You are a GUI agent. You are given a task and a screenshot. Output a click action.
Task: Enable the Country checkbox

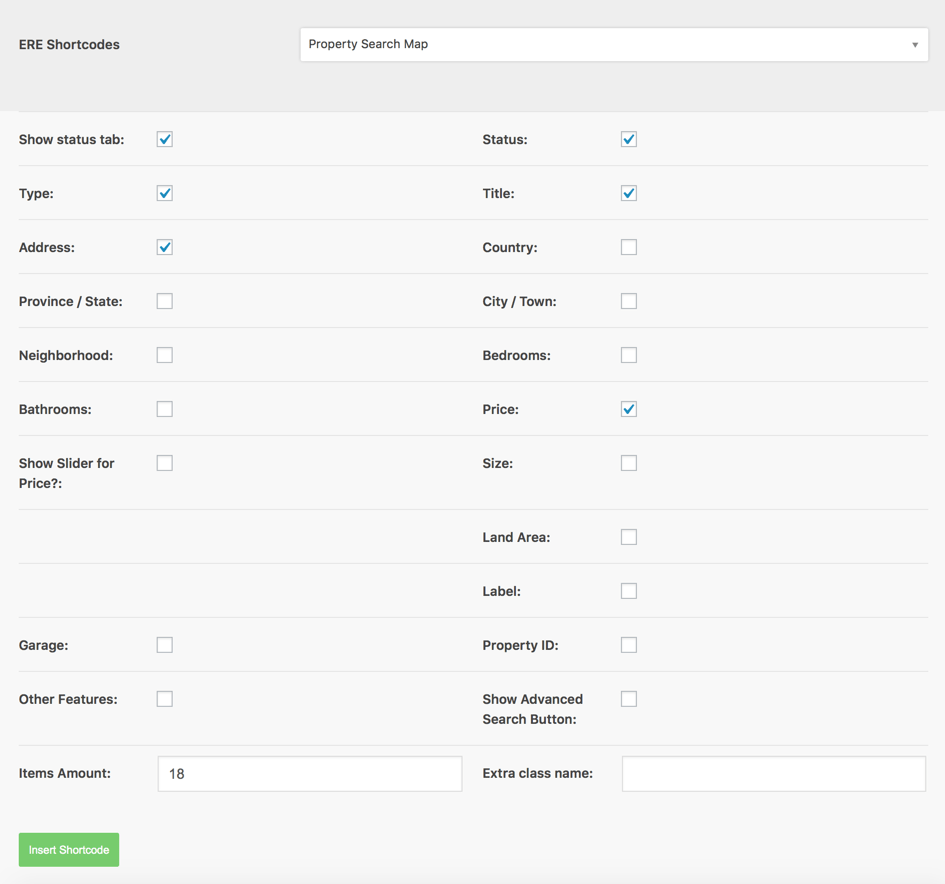[629, 247]
